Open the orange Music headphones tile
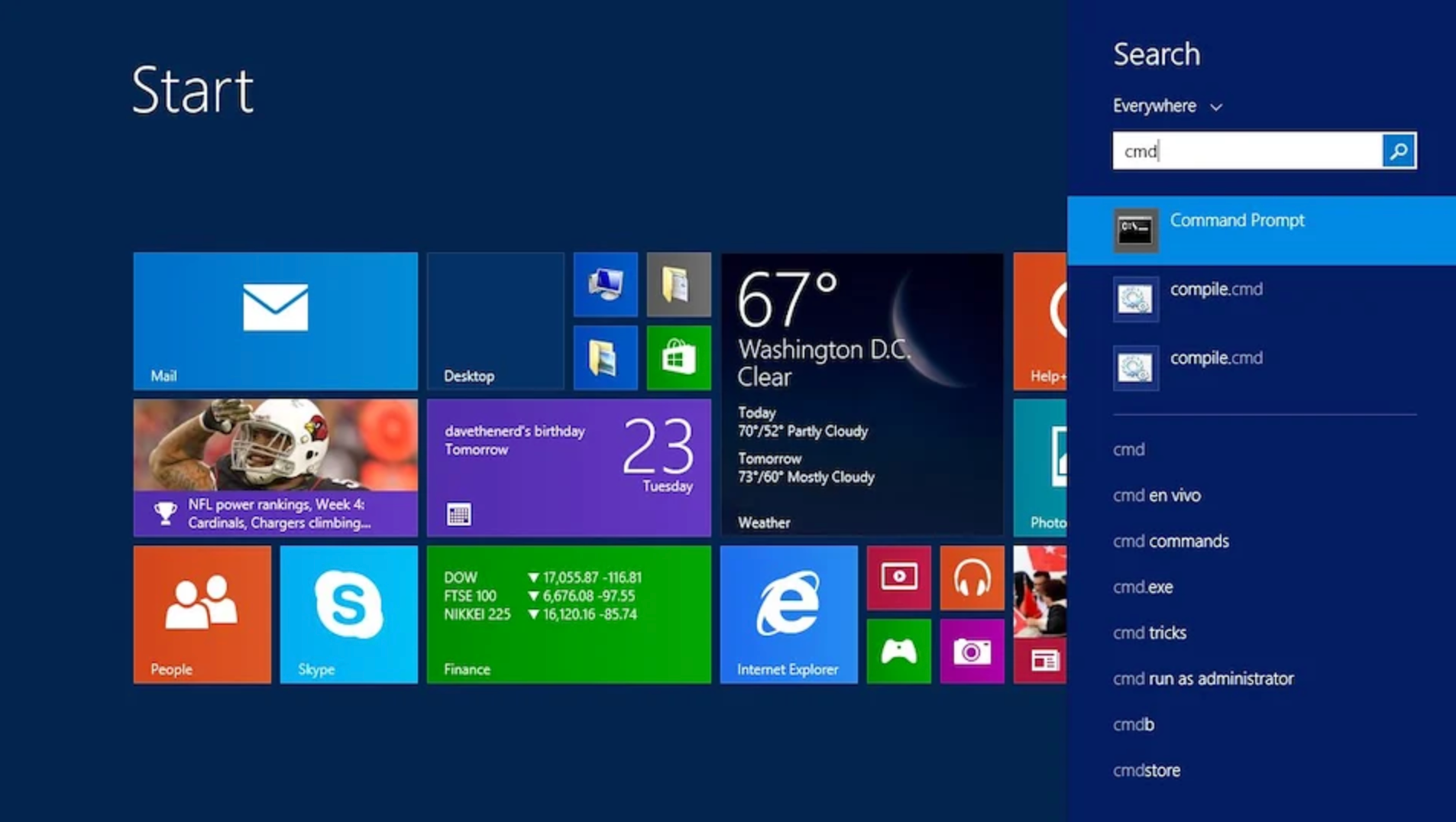Screen dimensions: 1456x822 pyautogui.click(x=972, y=578)
